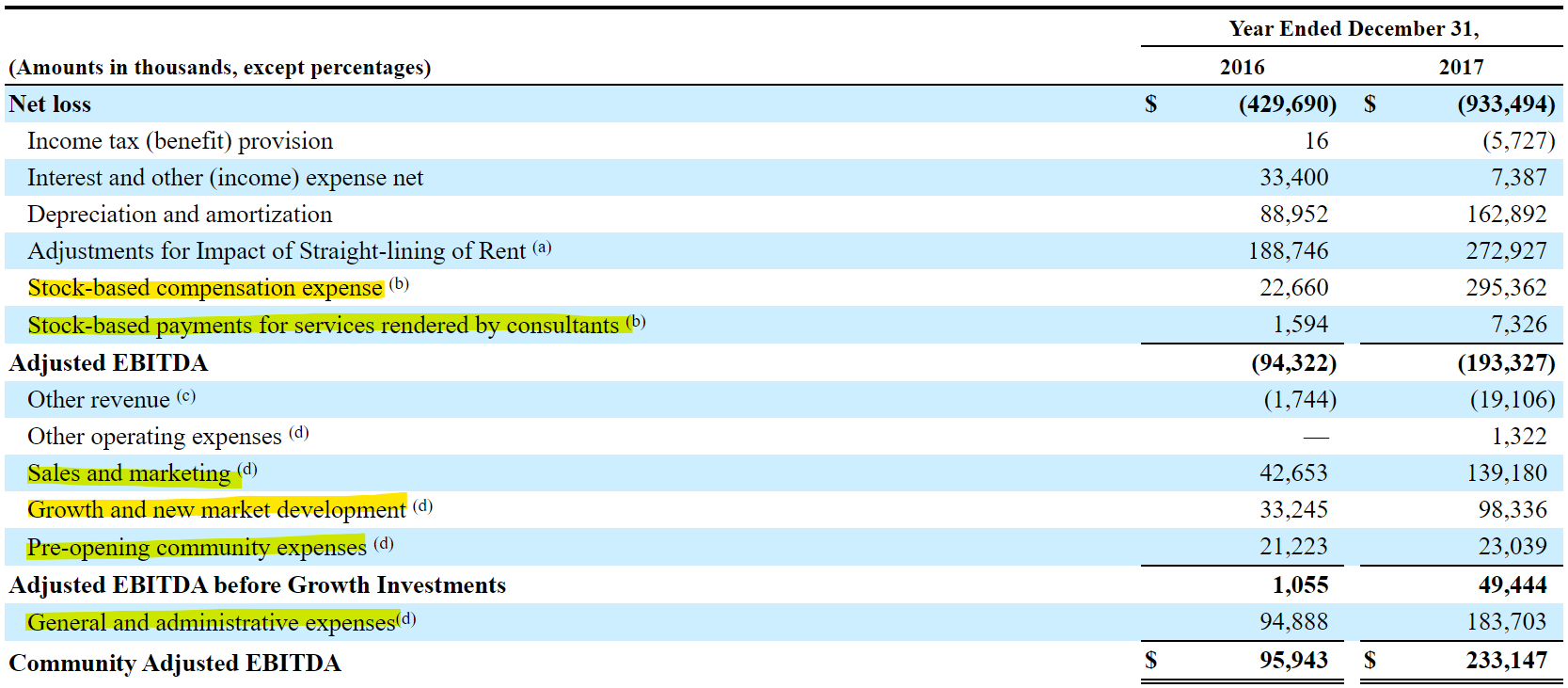This screenshot has width=1568, height=688.
Task: Click highlighted Sales and marketing label
Action: tap(129, 473)
